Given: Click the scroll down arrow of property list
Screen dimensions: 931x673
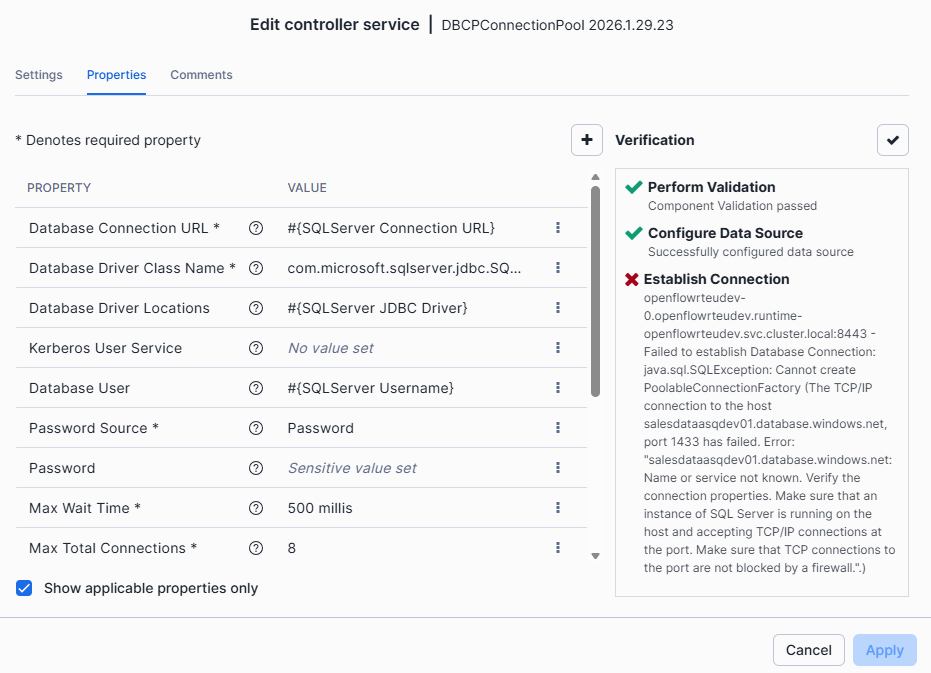Looking at the screenshot, I should coord(595,556).
